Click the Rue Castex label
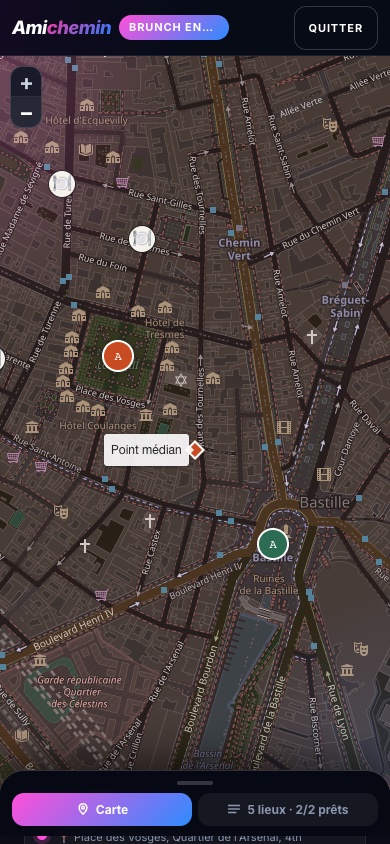The image size is (390, 844). pyautogui.click(x=151, y=551)
